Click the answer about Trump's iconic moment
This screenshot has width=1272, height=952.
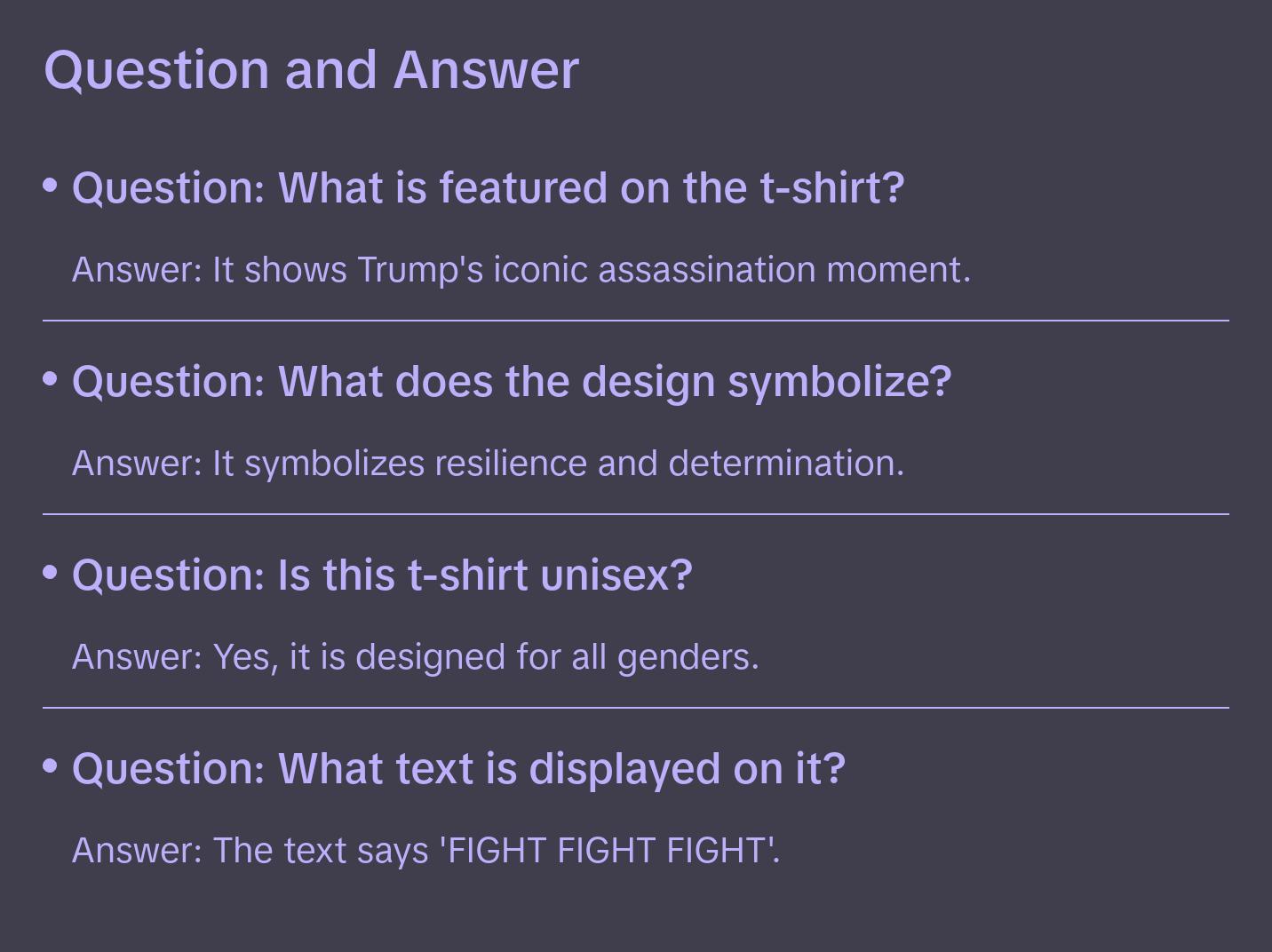click(x=521, y=270)
